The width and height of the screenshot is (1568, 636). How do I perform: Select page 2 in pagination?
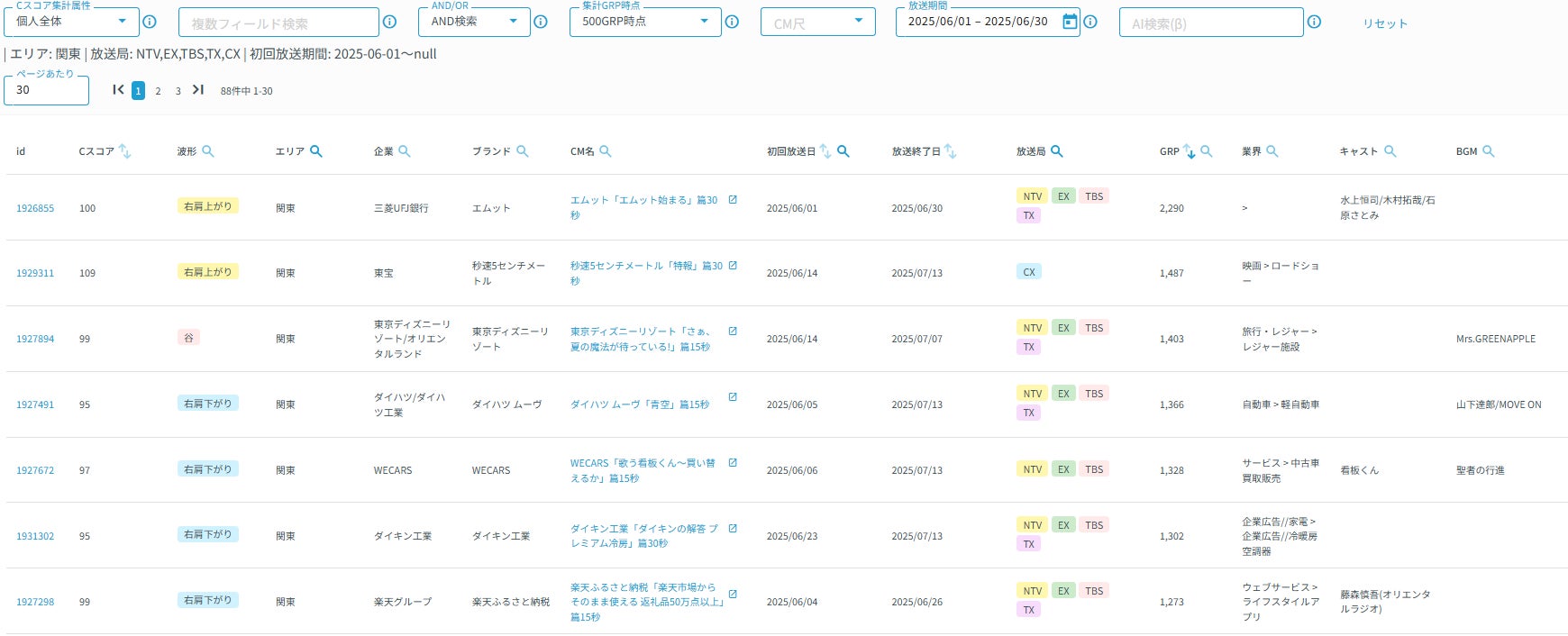click(x=158, y=91)
